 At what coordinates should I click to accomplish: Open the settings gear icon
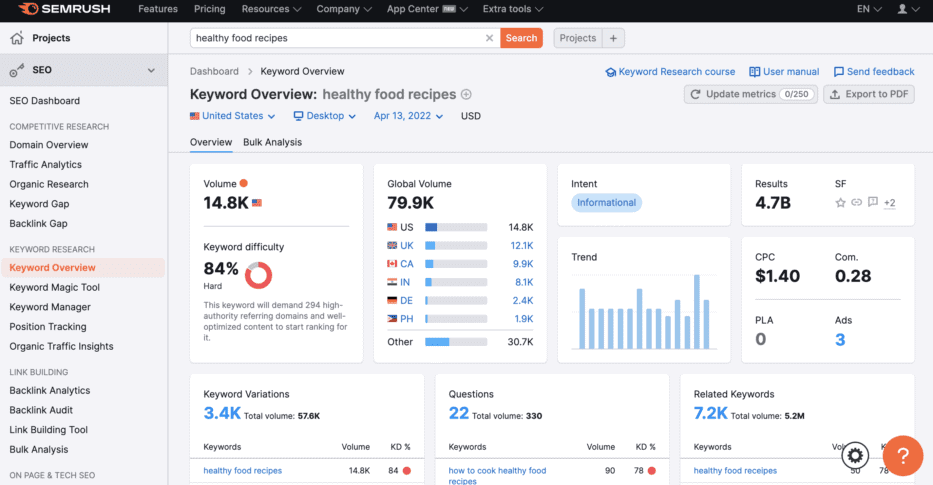[855, 456]
